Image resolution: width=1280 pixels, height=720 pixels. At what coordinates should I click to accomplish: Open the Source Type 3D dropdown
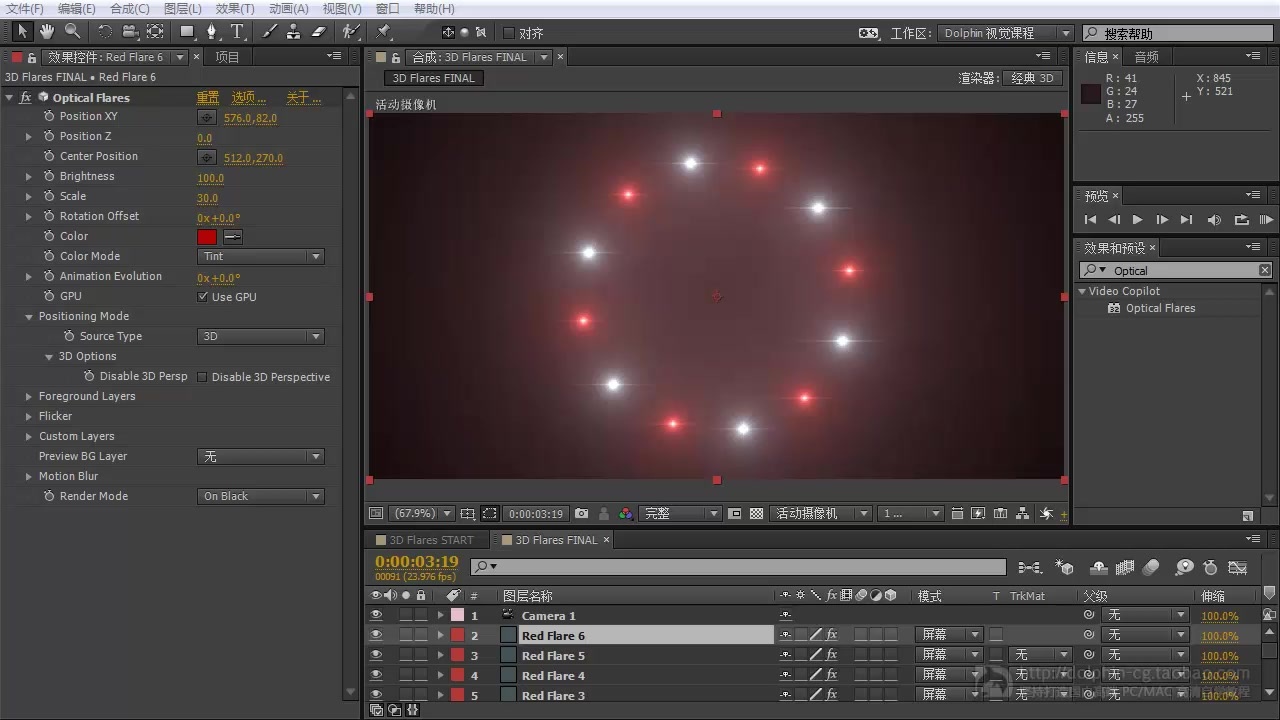click(x=261, y=337)
